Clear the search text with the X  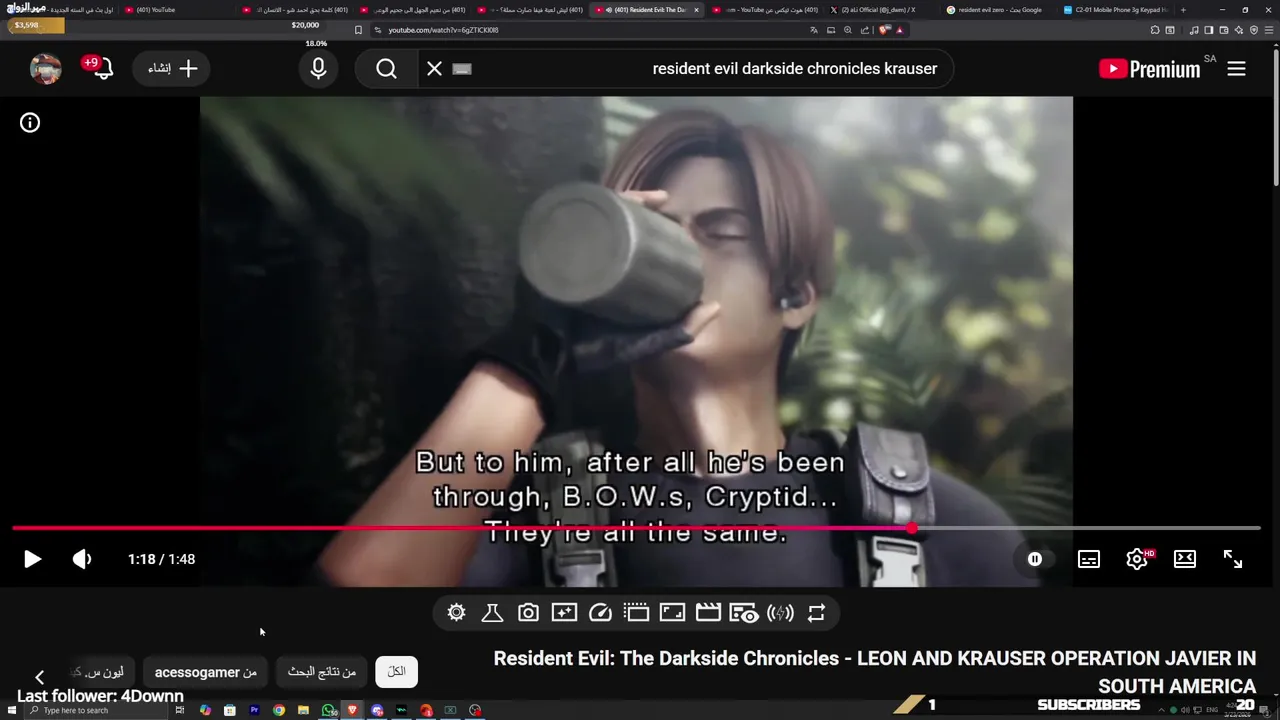434,69
